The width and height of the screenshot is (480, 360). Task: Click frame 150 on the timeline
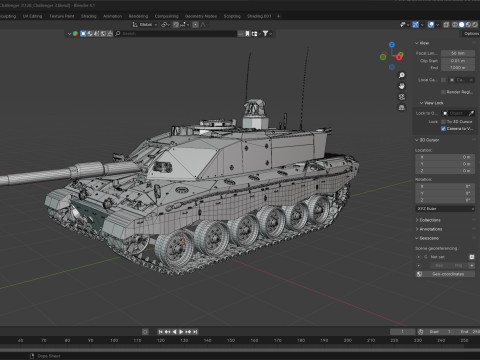pos(231,340)
